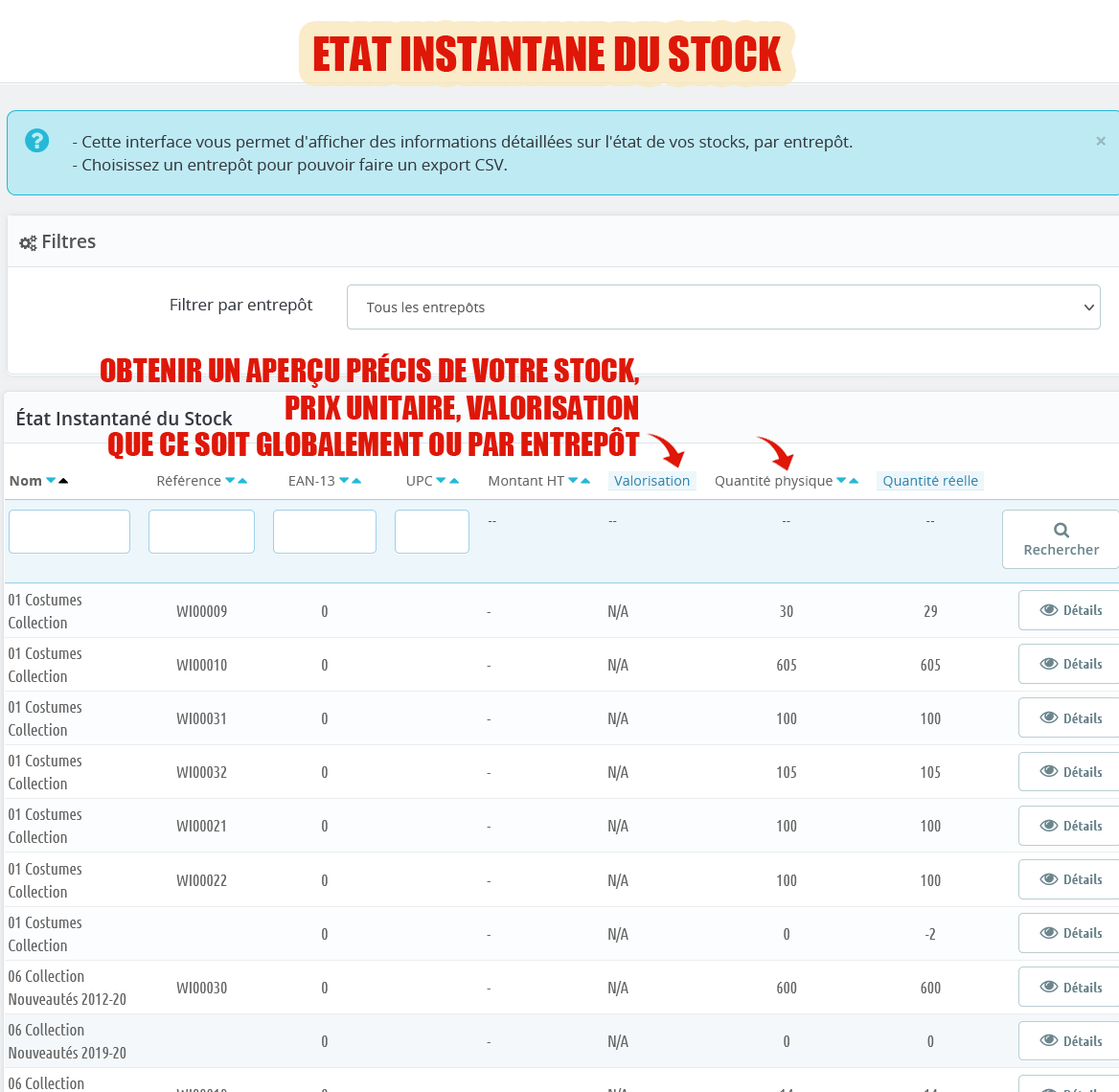Image resolution: width=1119 pixels, height=1092 pixels.
Task: Sort UPC column descending
Action: [x=441, y=481]
